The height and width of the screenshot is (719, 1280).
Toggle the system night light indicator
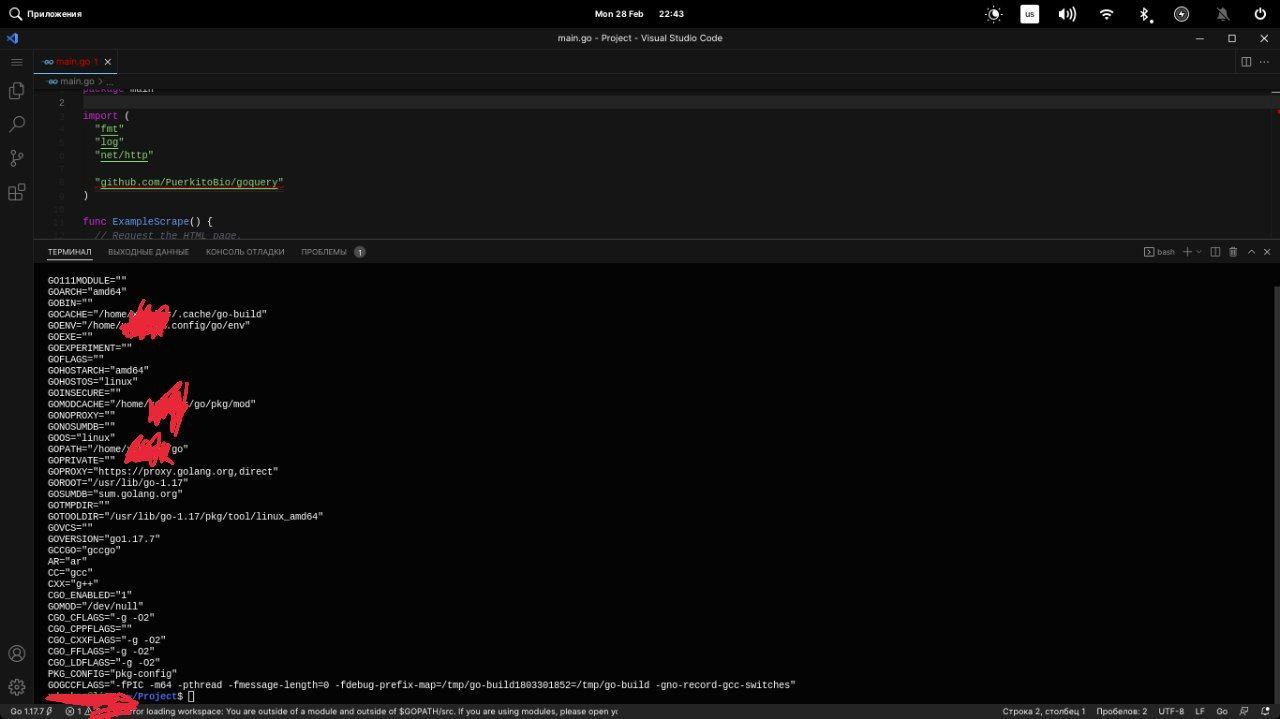[x=993, y=14]
